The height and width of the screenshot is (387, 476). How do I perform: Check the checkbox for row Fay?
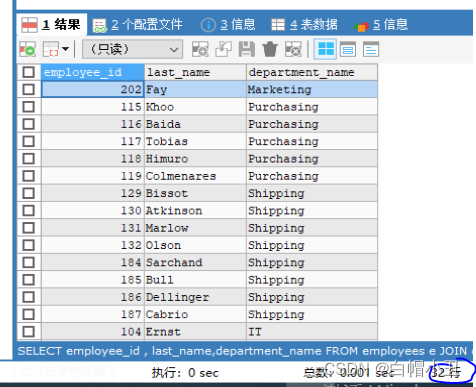pyautogui.click(x=28, y=89)
